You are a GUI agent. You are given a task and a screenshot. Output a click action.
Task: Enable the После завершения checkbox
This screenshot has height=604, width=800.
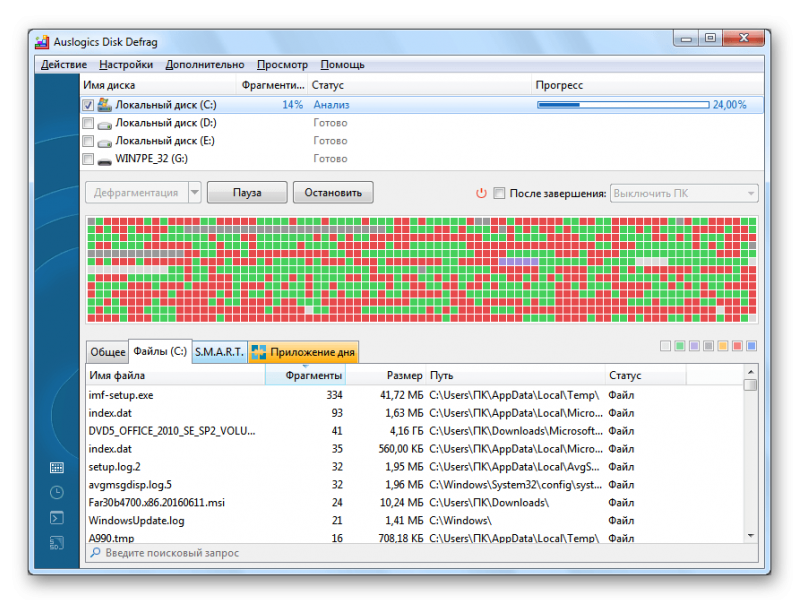point(499,193)
